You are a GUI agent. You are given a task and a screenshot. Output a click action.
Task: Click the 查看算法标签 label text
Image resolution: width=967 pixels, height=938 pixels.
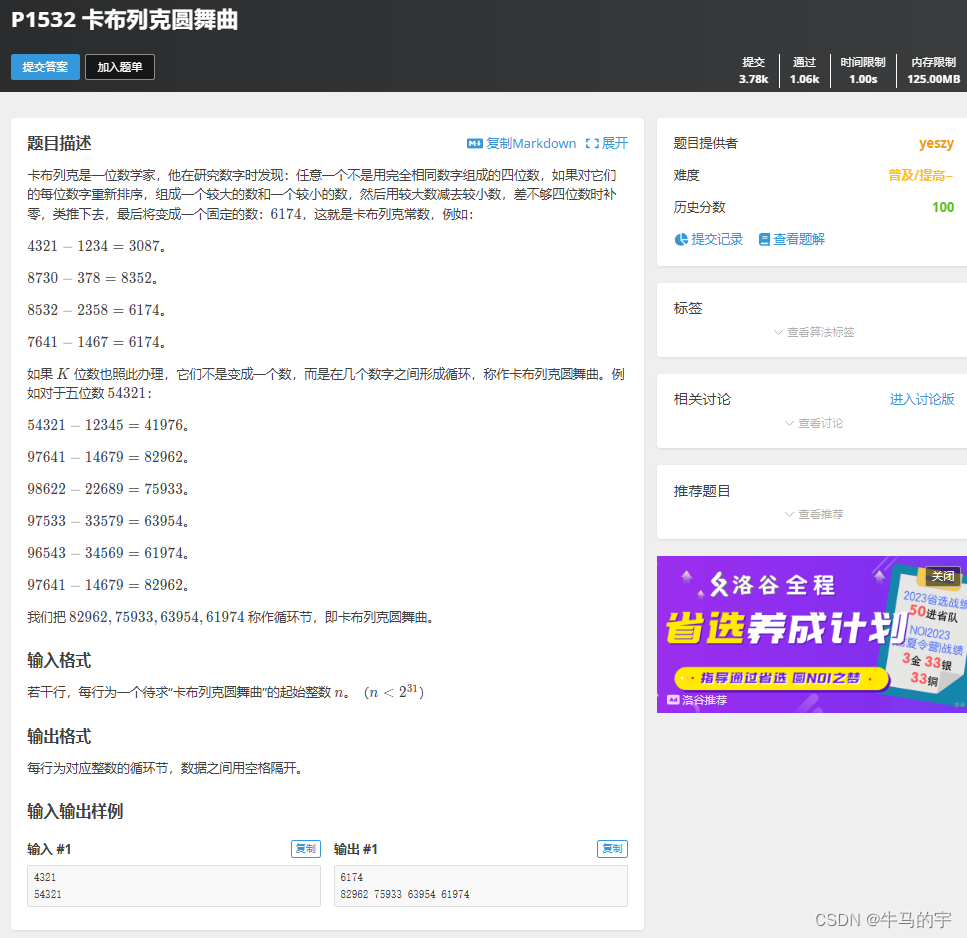coord(820,332)
